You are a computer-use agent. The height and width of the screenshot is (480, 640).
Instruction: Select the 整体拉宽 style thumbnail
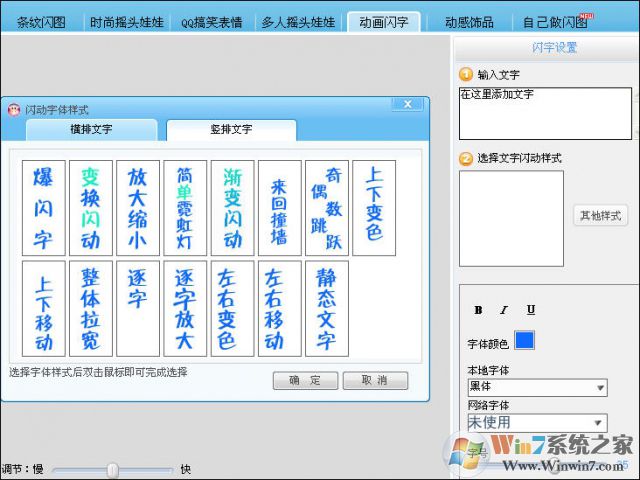91,309
